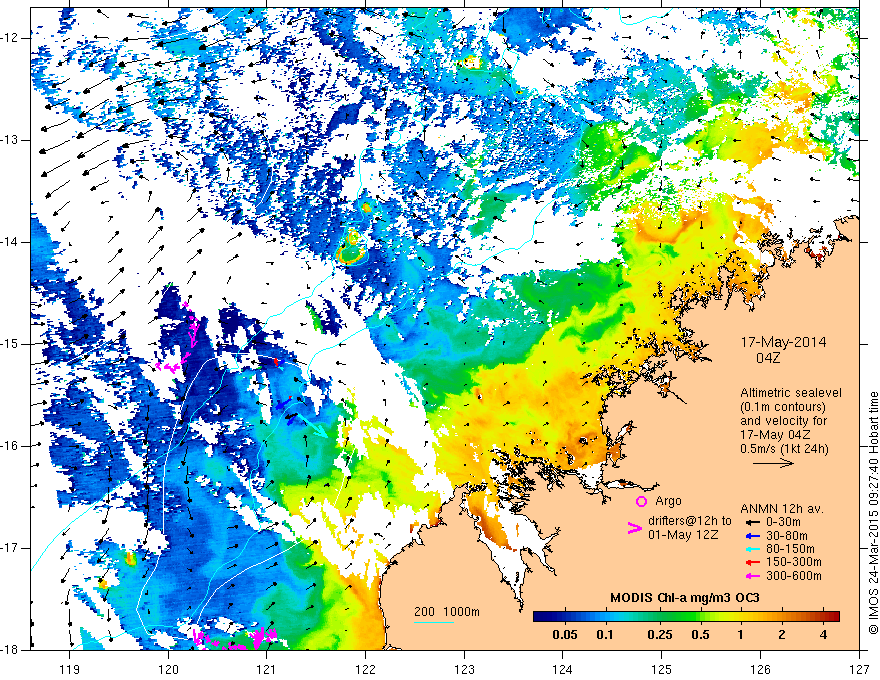
Task: Click the yellow colour bar section above '1'
Action: [x=740, y=616]
